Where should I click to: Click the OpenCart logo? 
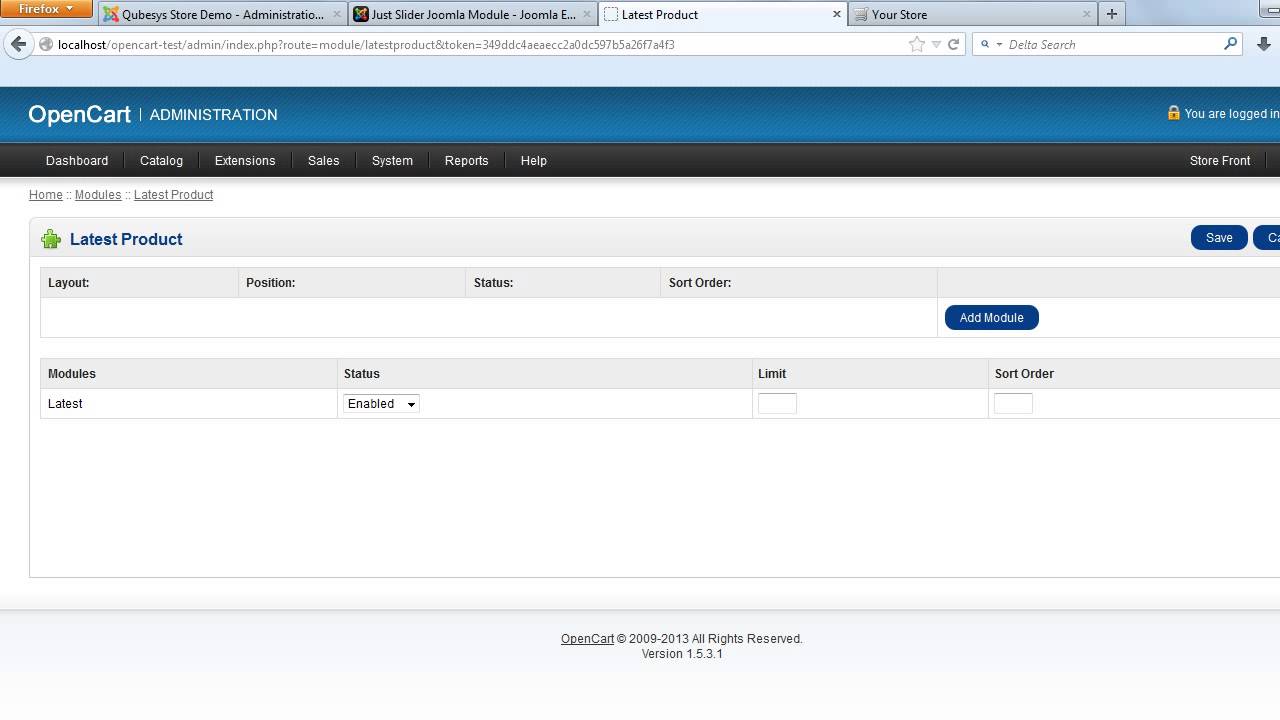[x=80, y=114]
